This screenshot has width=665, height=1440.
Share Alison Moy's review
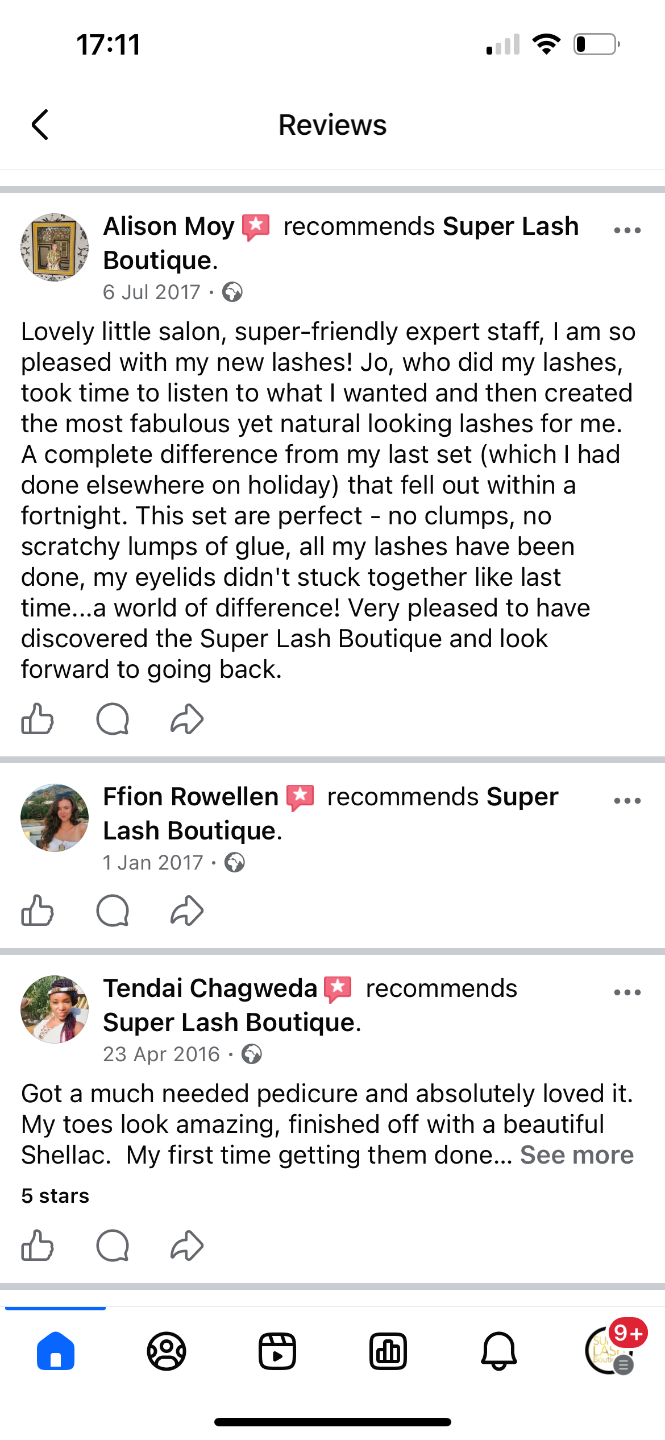[187, 719]
